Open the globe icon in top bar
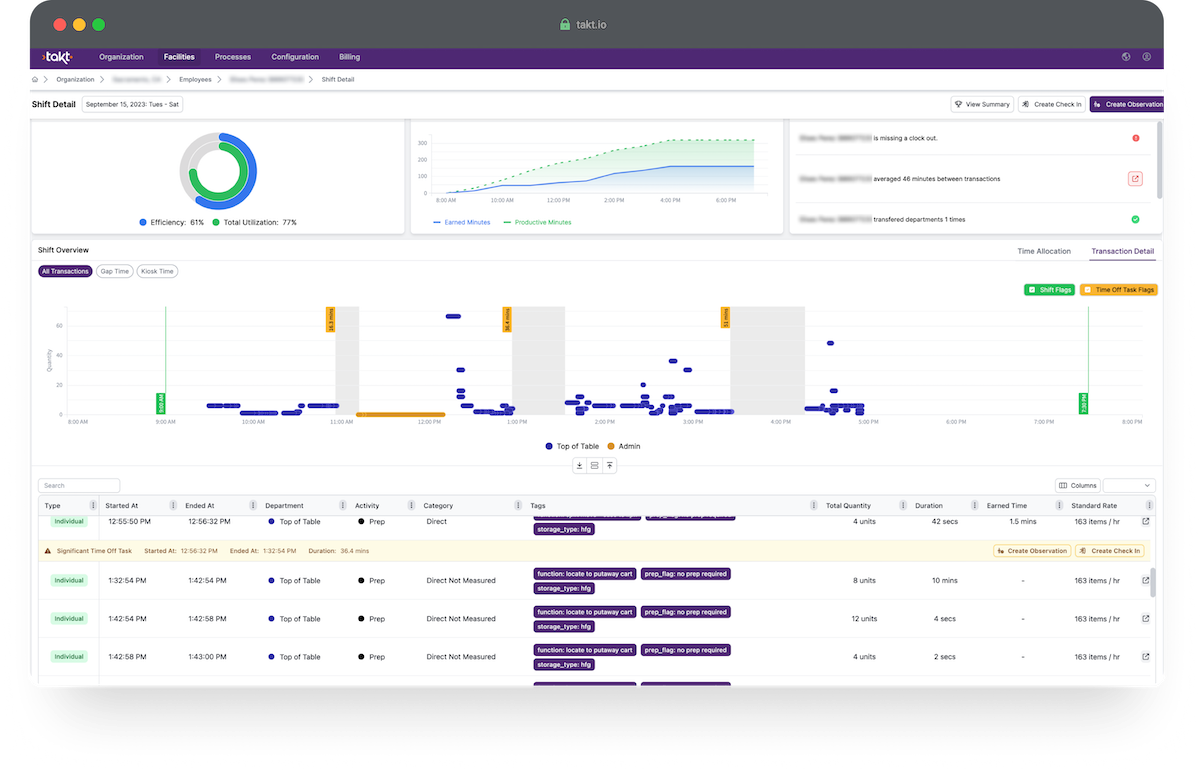 point(1126,57)
